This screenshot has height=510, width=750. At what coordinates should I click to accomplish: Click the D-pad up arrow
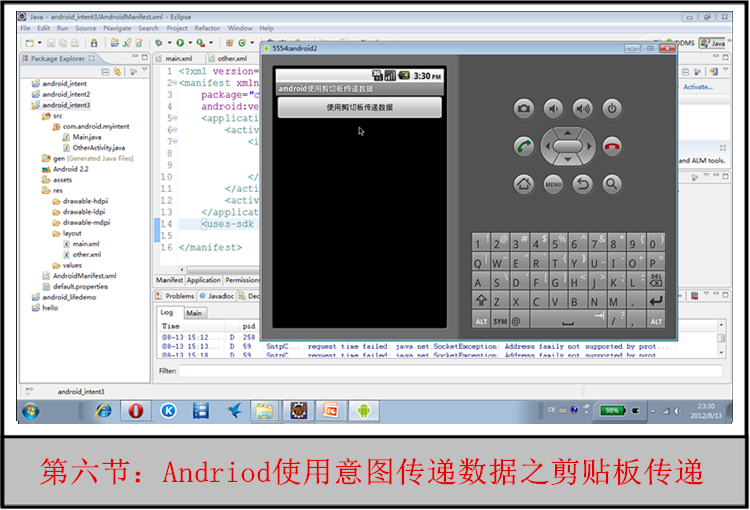568,133
